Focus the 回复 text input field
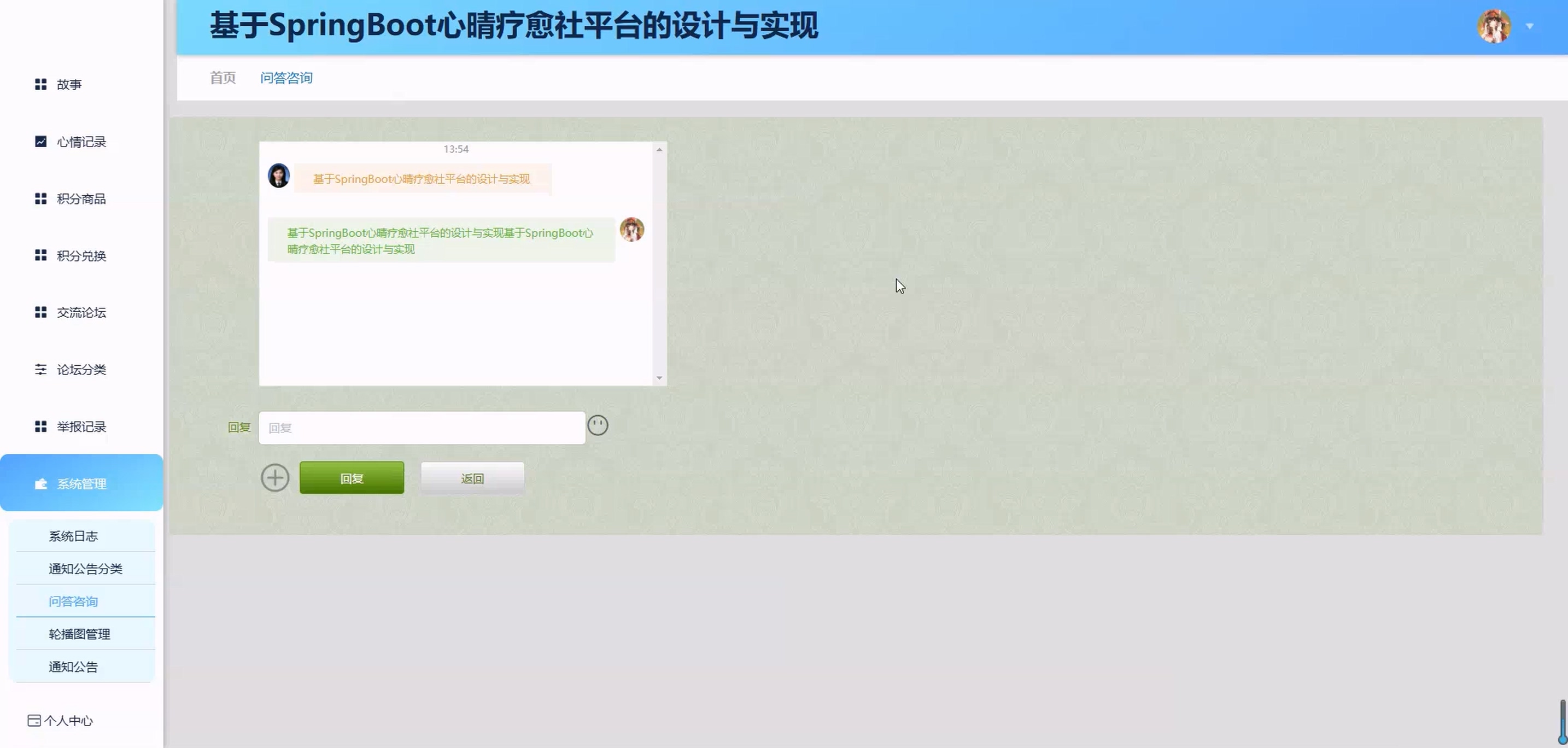The height and width of the screenshot is (748, 1568). (422, 428)
